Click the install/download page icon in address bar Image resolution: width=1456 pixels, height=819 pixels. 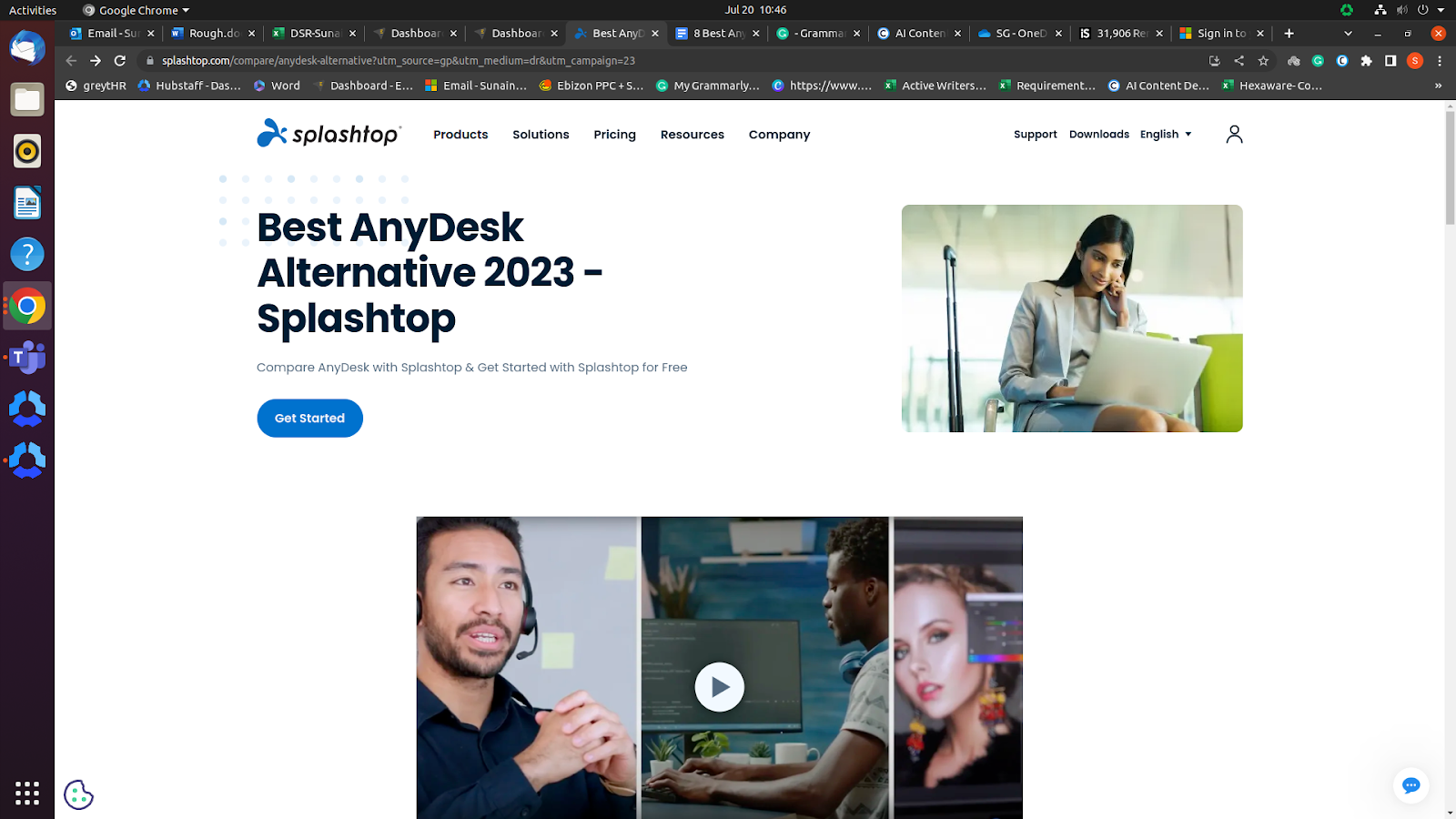coord(1214,61)
